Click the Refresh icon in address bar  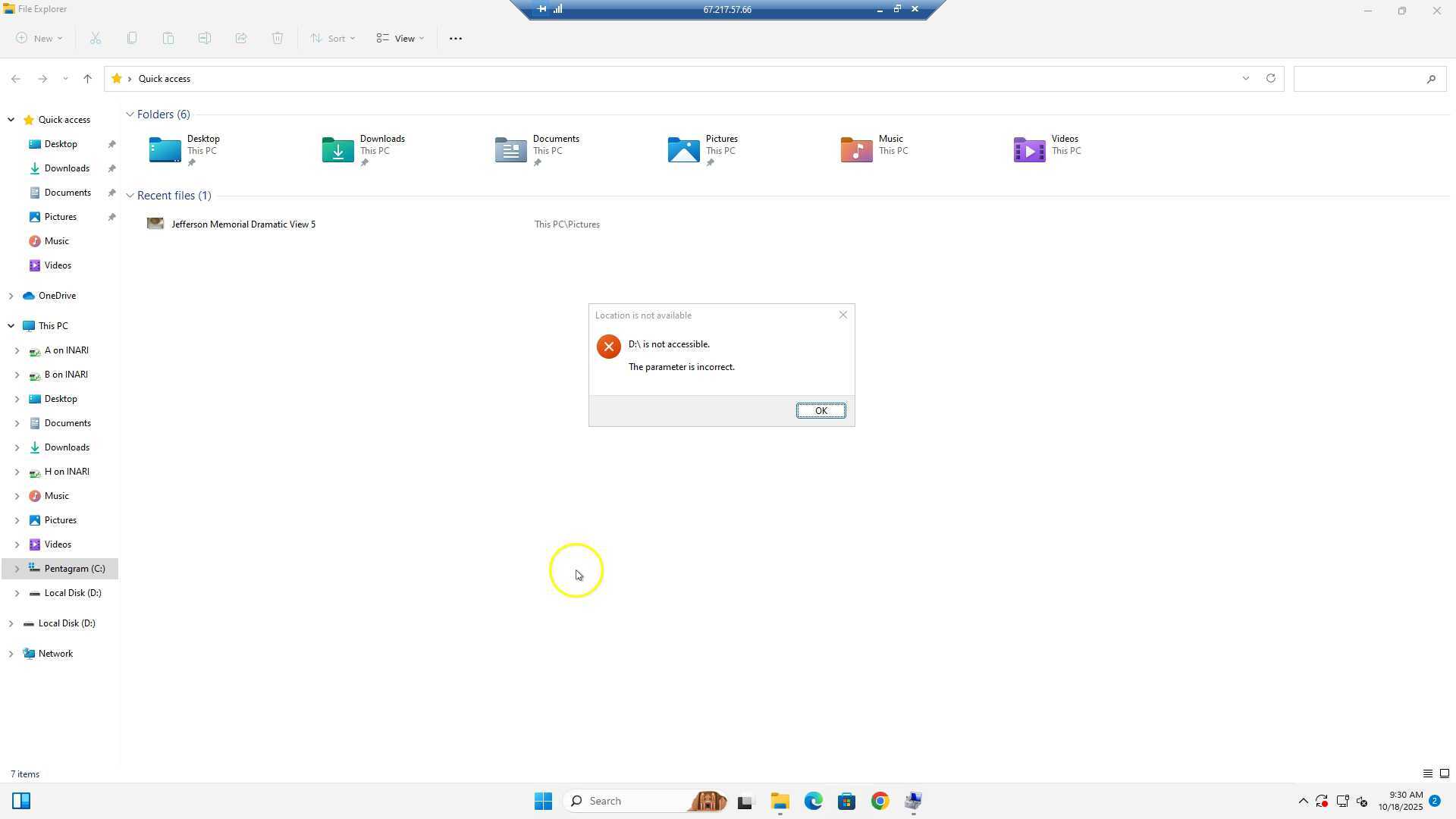[x=1270, y=78]
